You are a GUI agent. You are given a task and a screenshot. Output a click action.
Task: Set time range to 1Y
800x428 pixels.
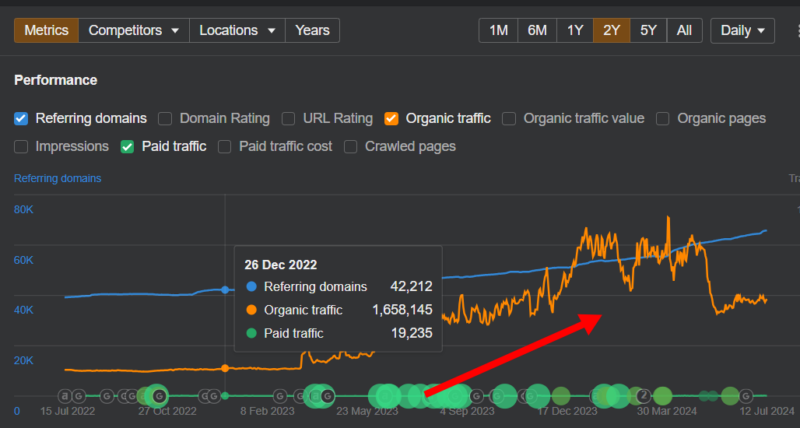(x=575, y=31)
